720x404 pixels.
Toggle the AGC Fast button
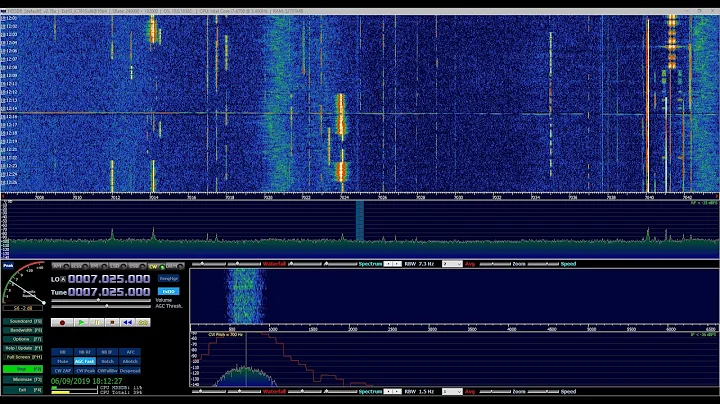click(x=84, y=361)
